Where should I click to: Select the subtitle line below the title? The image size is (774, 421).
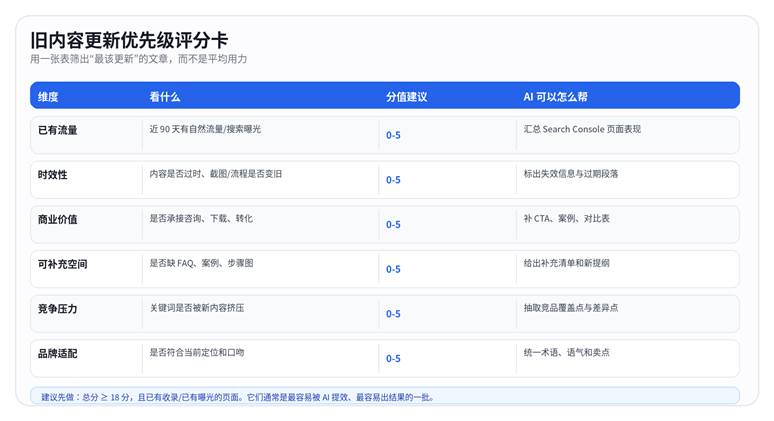[x=138, y=60]
